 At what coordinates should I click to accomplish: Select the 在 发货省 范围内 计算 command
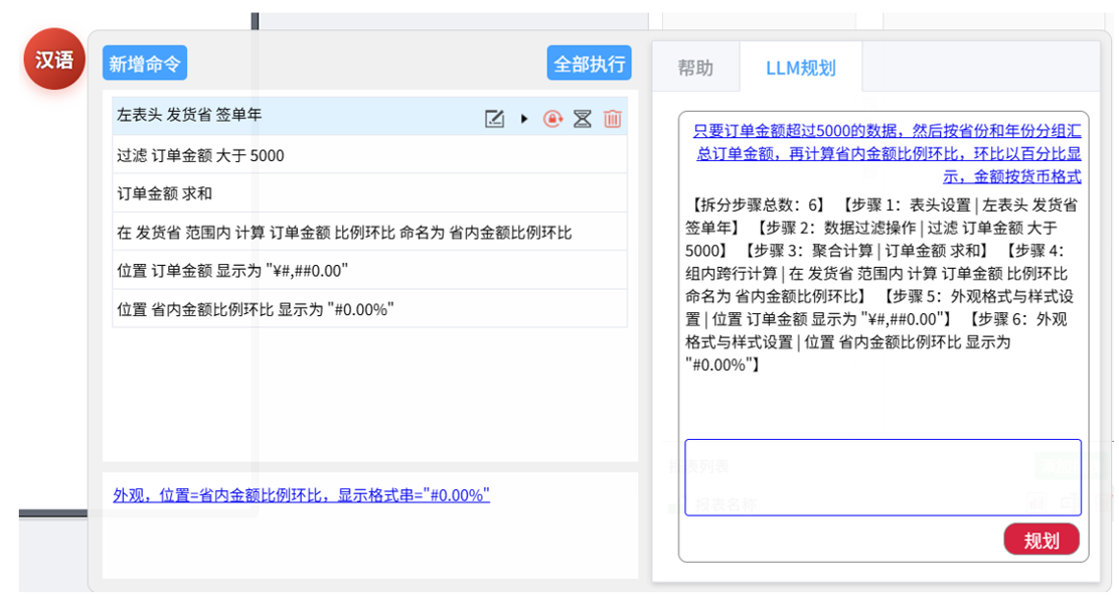coord(370,232)
